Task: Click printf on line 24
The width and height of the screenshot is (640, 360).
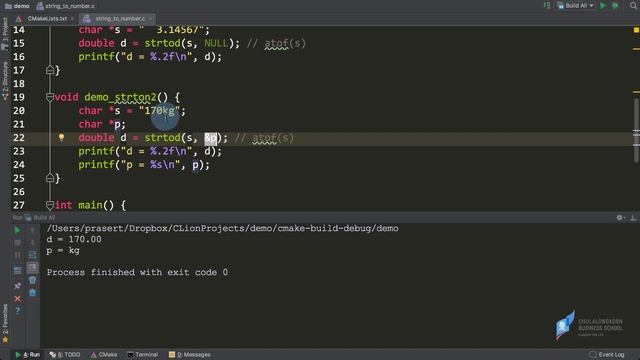Action: point(96,165)
